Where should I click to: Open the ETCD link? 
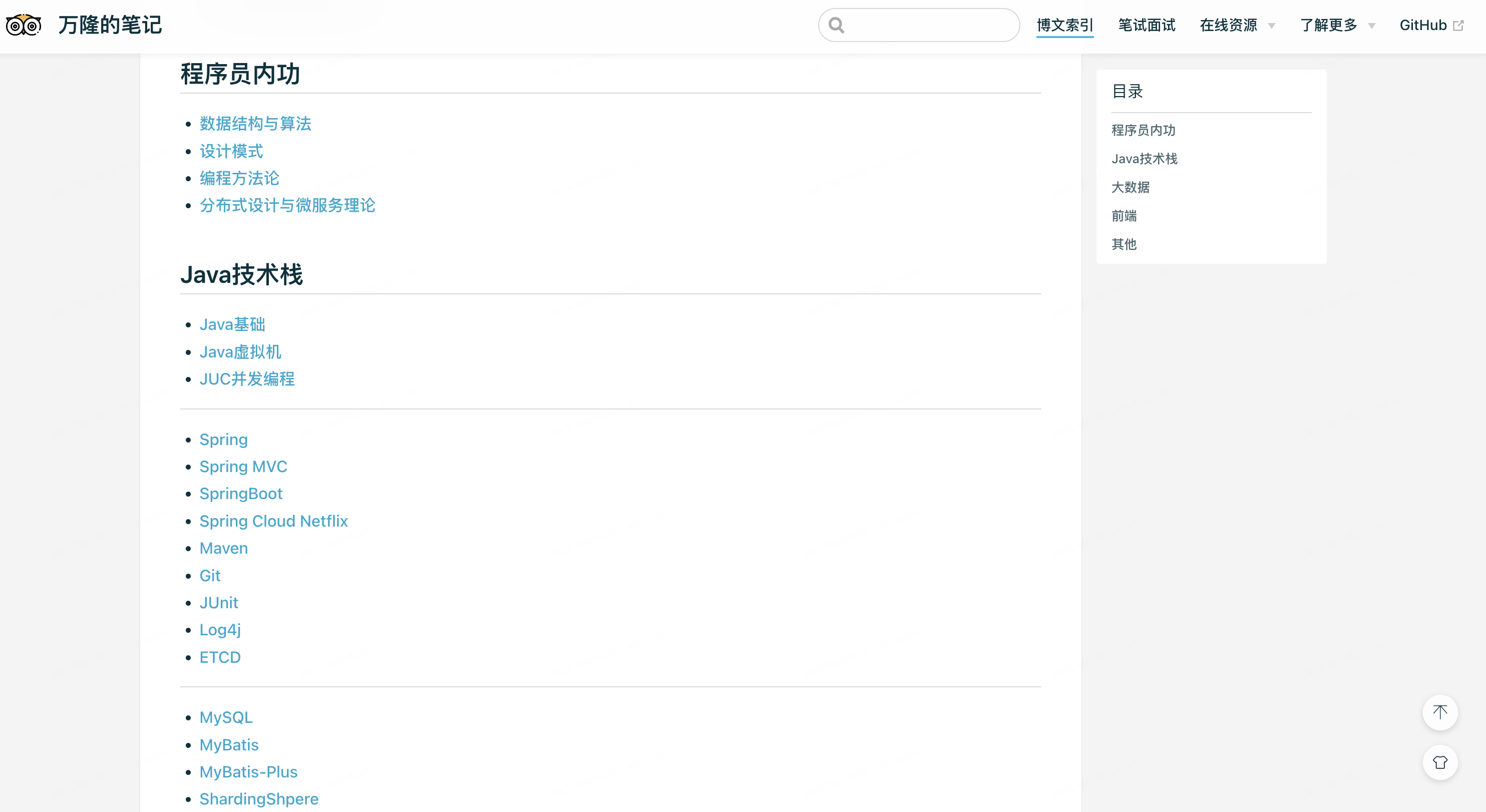[x=220, y=657]
